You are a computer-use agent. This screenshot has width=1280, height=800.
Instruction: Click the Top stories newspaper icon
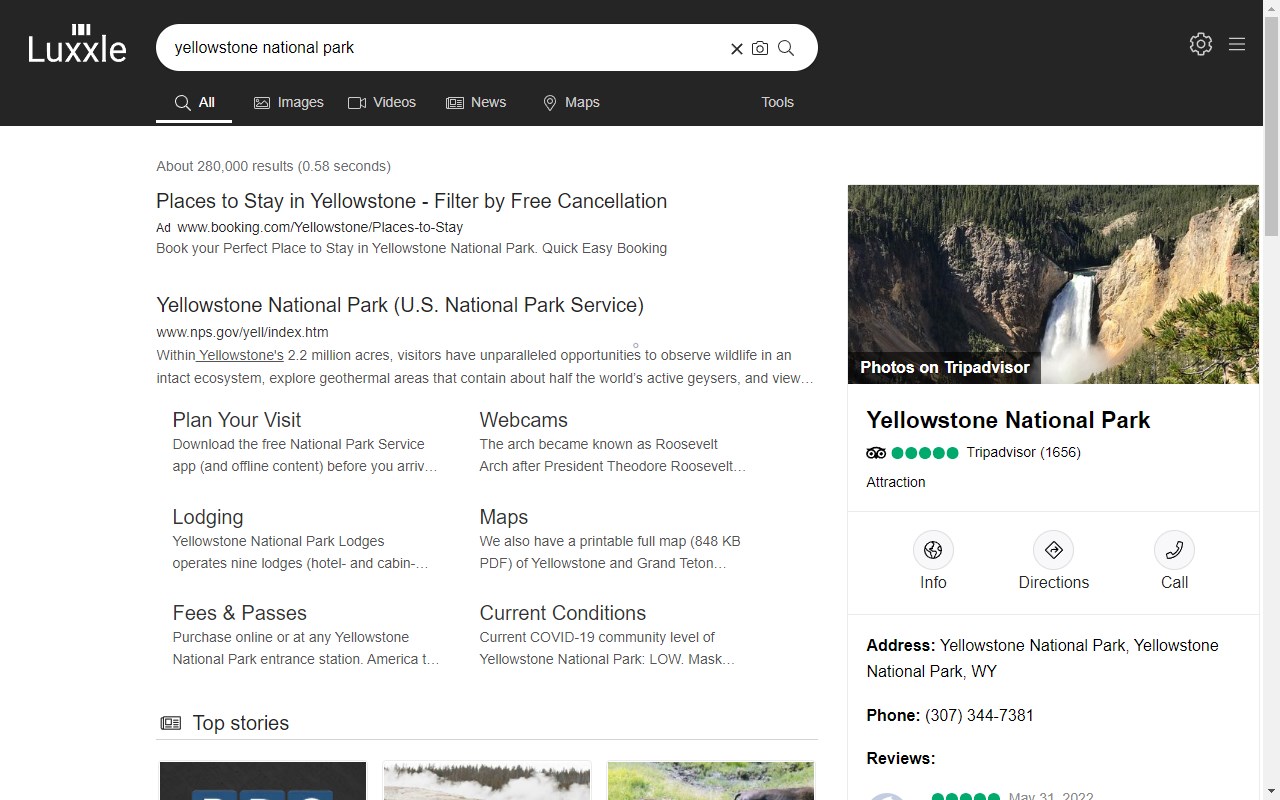pyautogui.click(x=171, y=723)
